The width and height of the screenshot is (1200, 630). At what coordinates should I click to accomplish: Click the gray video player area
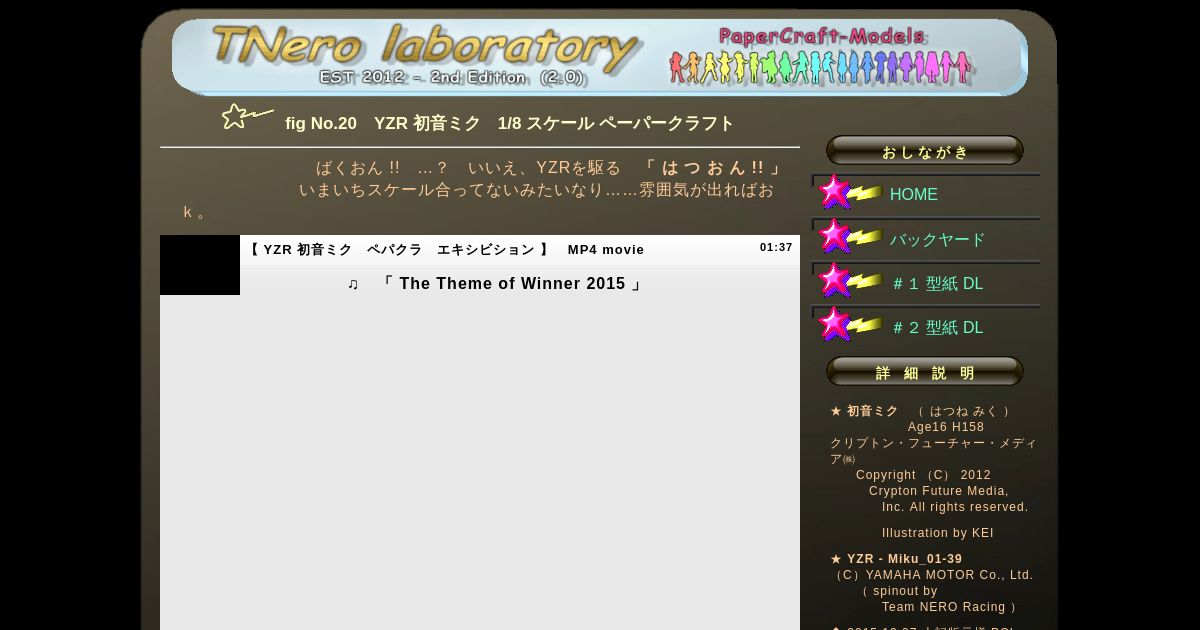(x=480, y=462)
